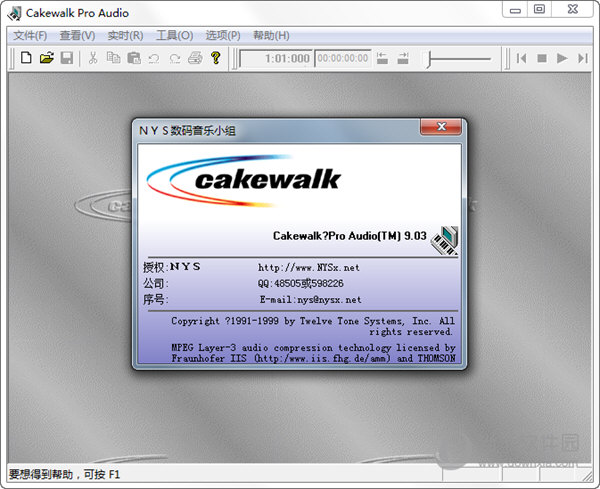Open help with the question mark icon
600x489 pixels.
pyautogui.click(x=216, y=58)
